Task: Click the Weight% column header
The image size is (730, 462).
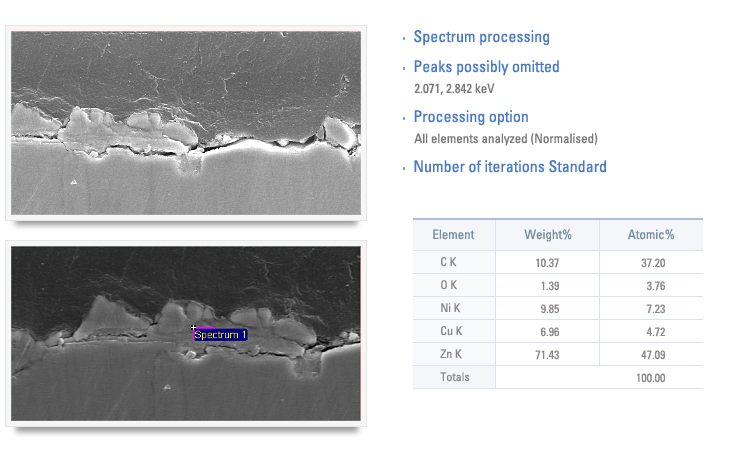Action: [548, 235]
